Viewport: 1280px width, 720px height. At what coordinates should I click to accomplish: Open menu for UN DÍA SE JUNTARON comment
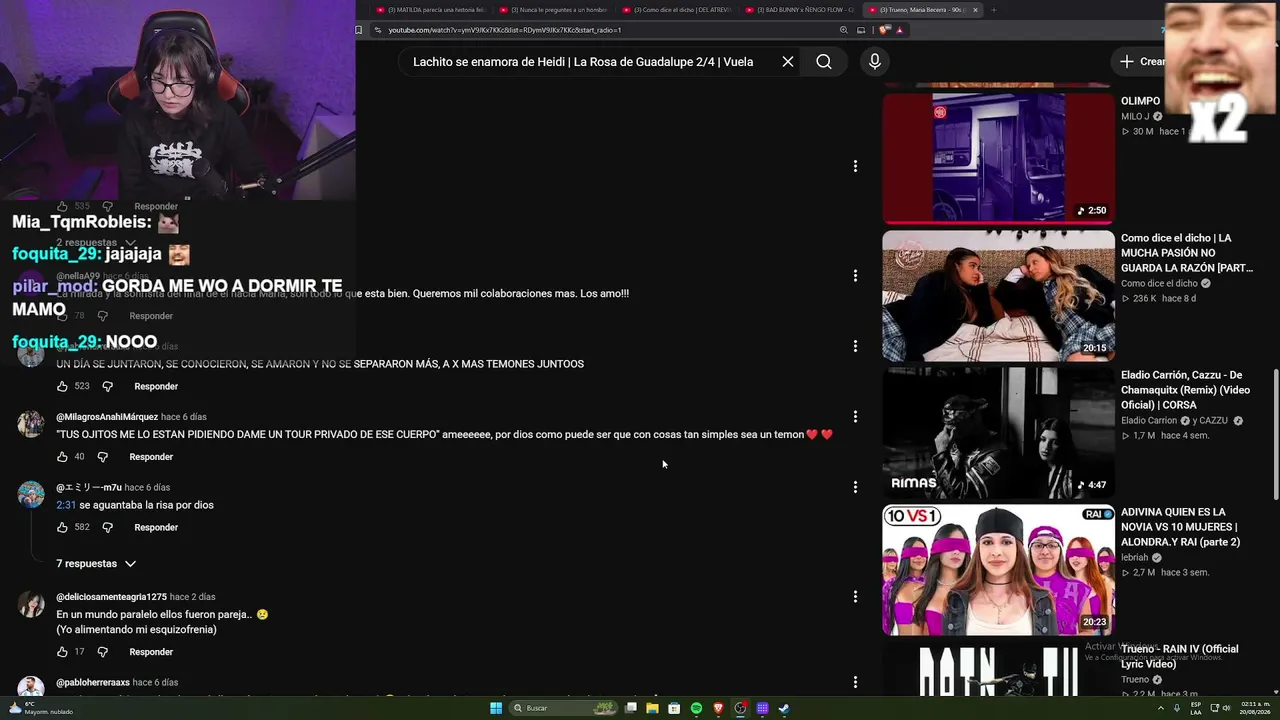point(855,346)
